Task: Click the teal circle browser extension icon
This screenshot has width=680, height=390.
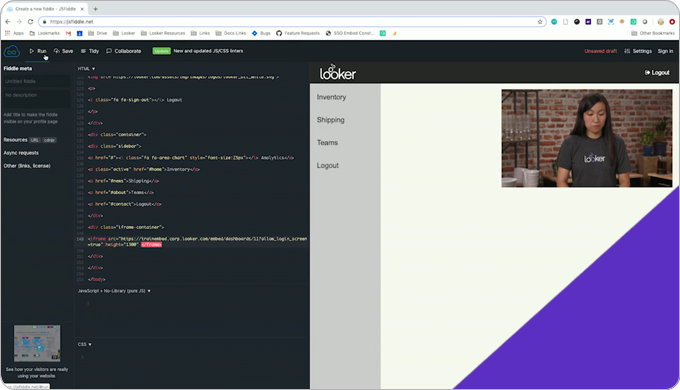Action: pyautogui.click(x=554, y=22)
